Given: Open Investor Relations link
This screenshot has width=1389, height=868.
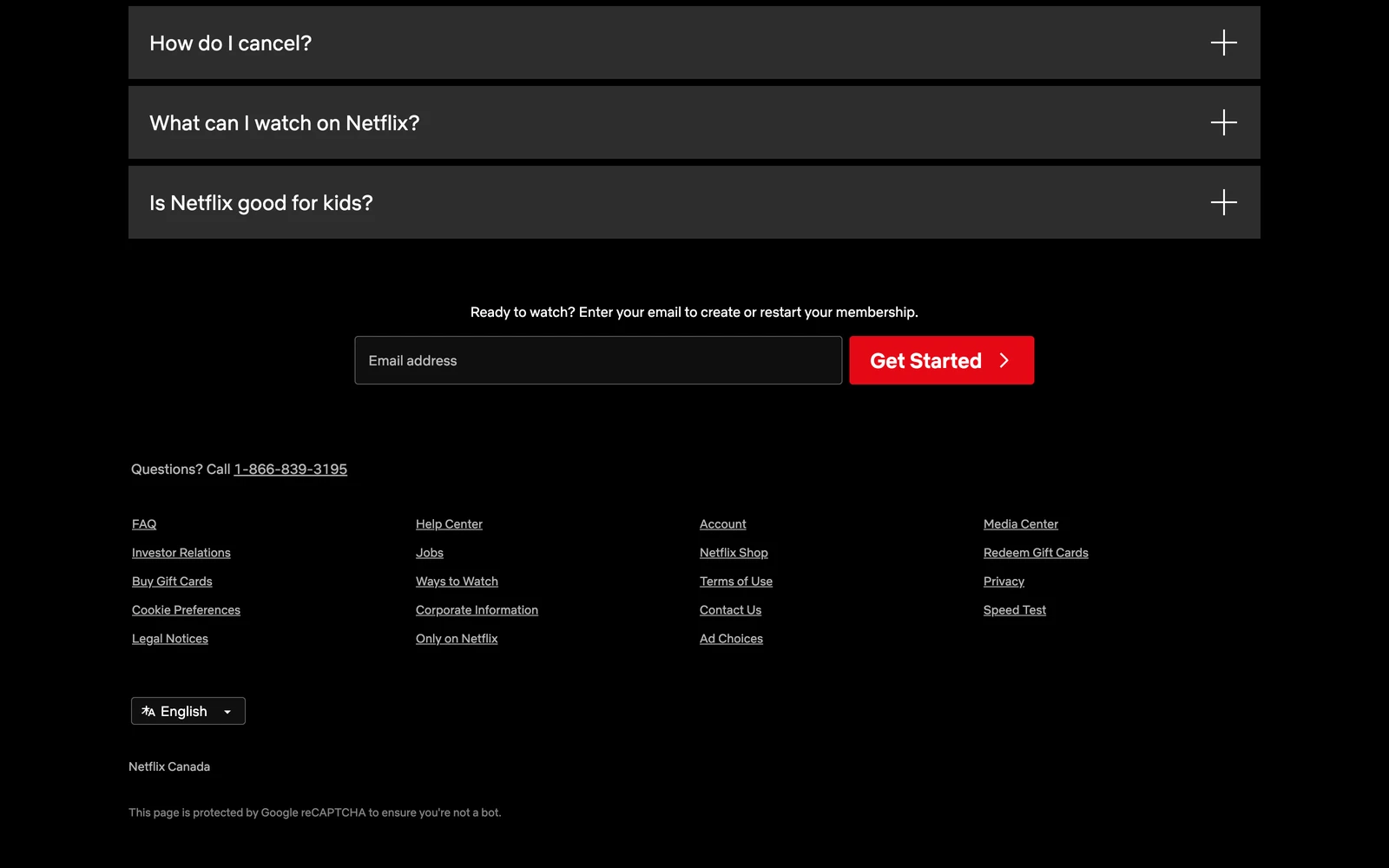Looking at the screenshot, I should point(181,553).
